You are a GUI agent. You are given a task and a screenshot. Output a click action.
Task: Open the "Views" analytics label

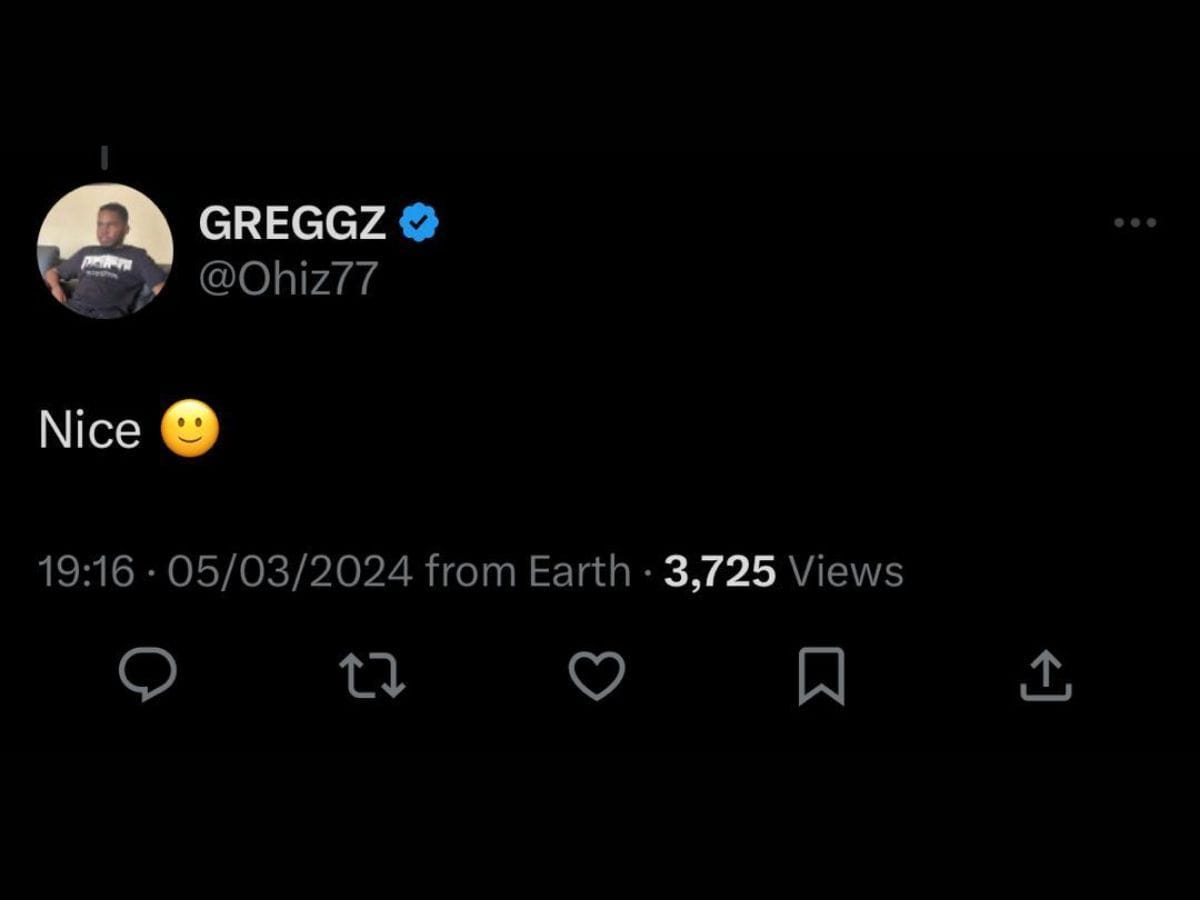[846, 572]
